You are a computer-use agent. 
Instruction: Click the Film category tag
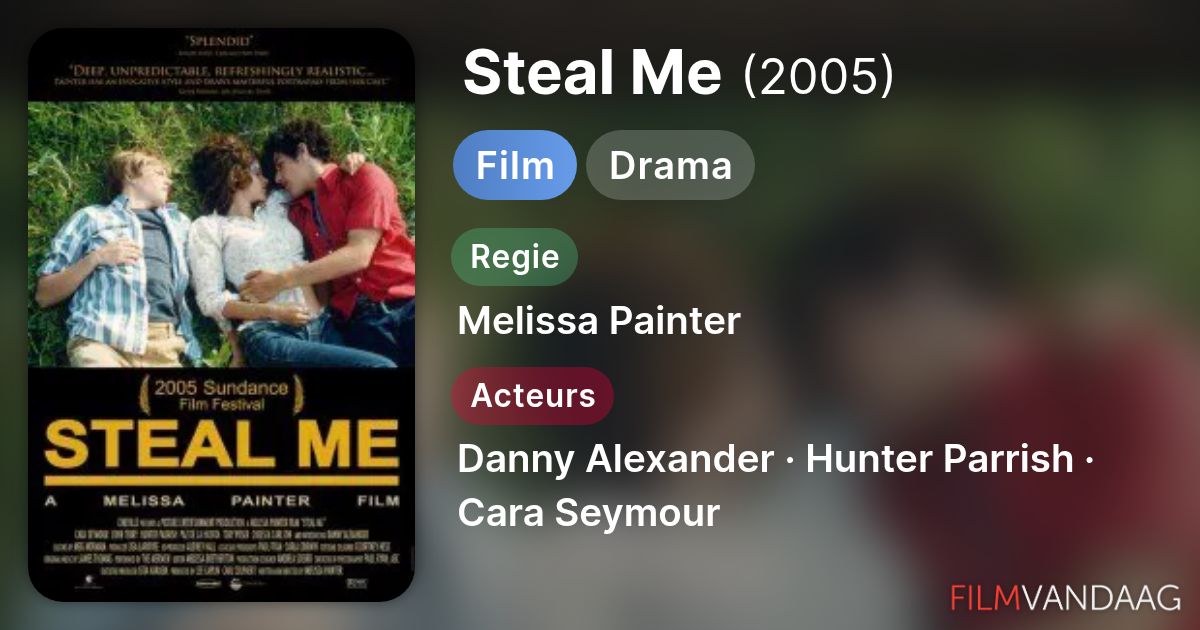tap(515, 165)
